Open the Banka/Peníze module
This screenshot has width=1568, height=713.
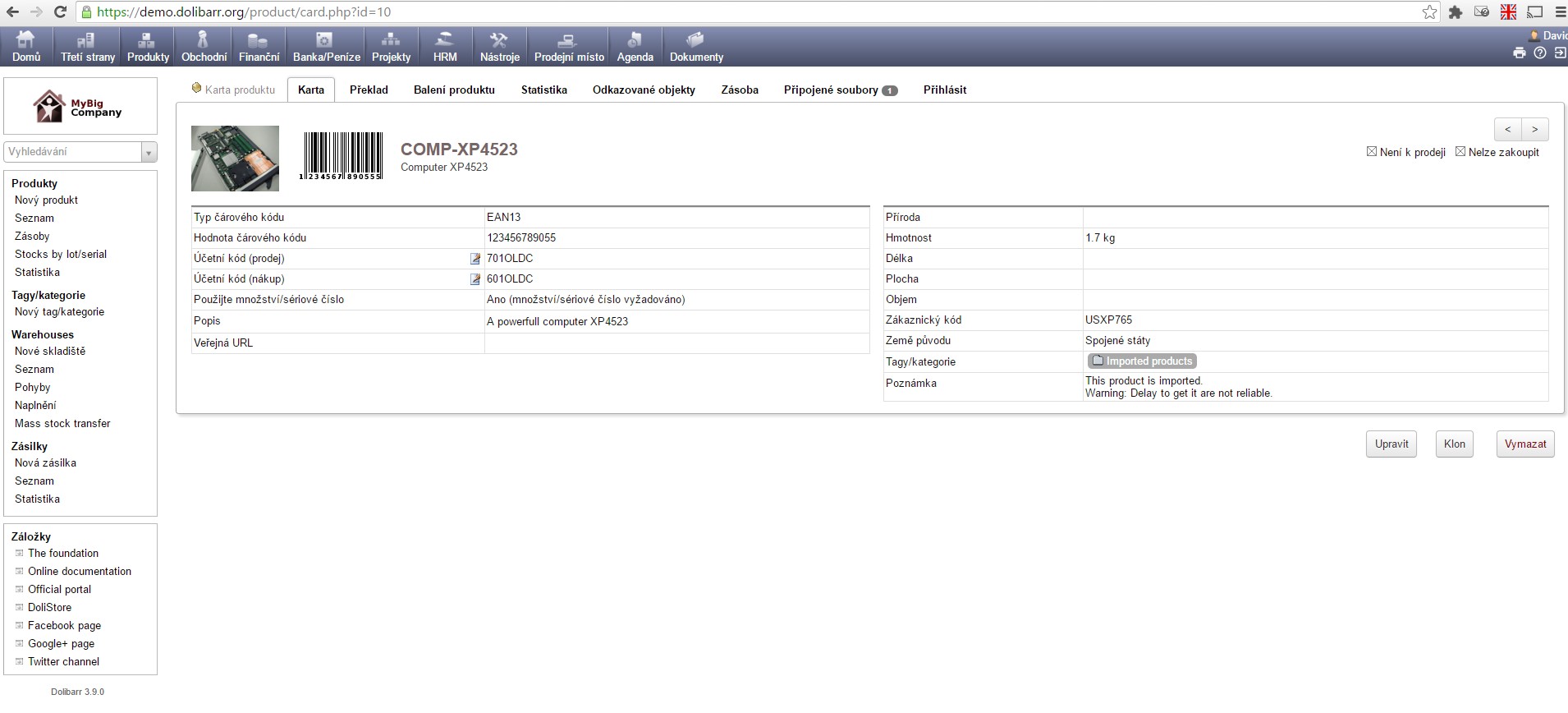(x=326, y=47)
